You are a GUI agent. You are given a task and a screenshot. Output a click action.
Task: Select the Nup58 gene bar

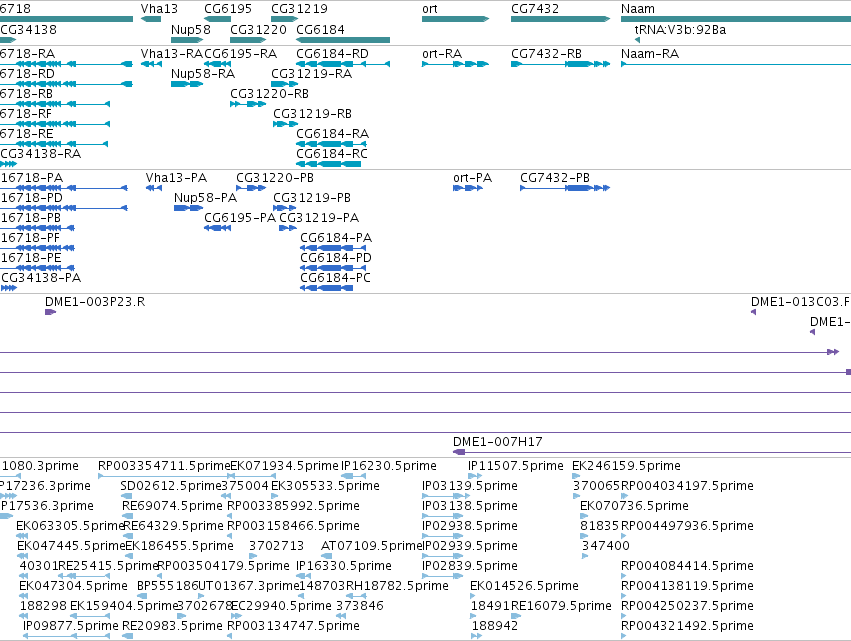pos(187,40)
